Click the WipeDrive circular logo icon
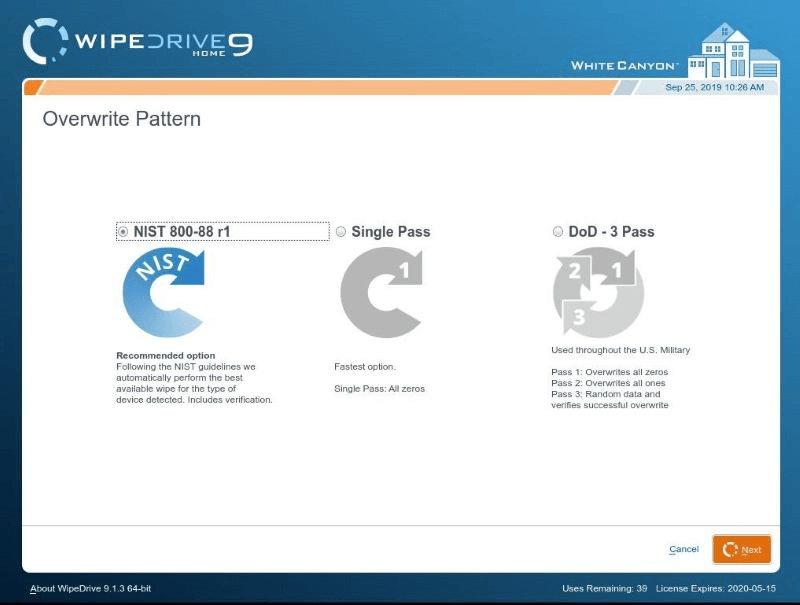Viewport: 800px width, 605px height. coord(46,41)
